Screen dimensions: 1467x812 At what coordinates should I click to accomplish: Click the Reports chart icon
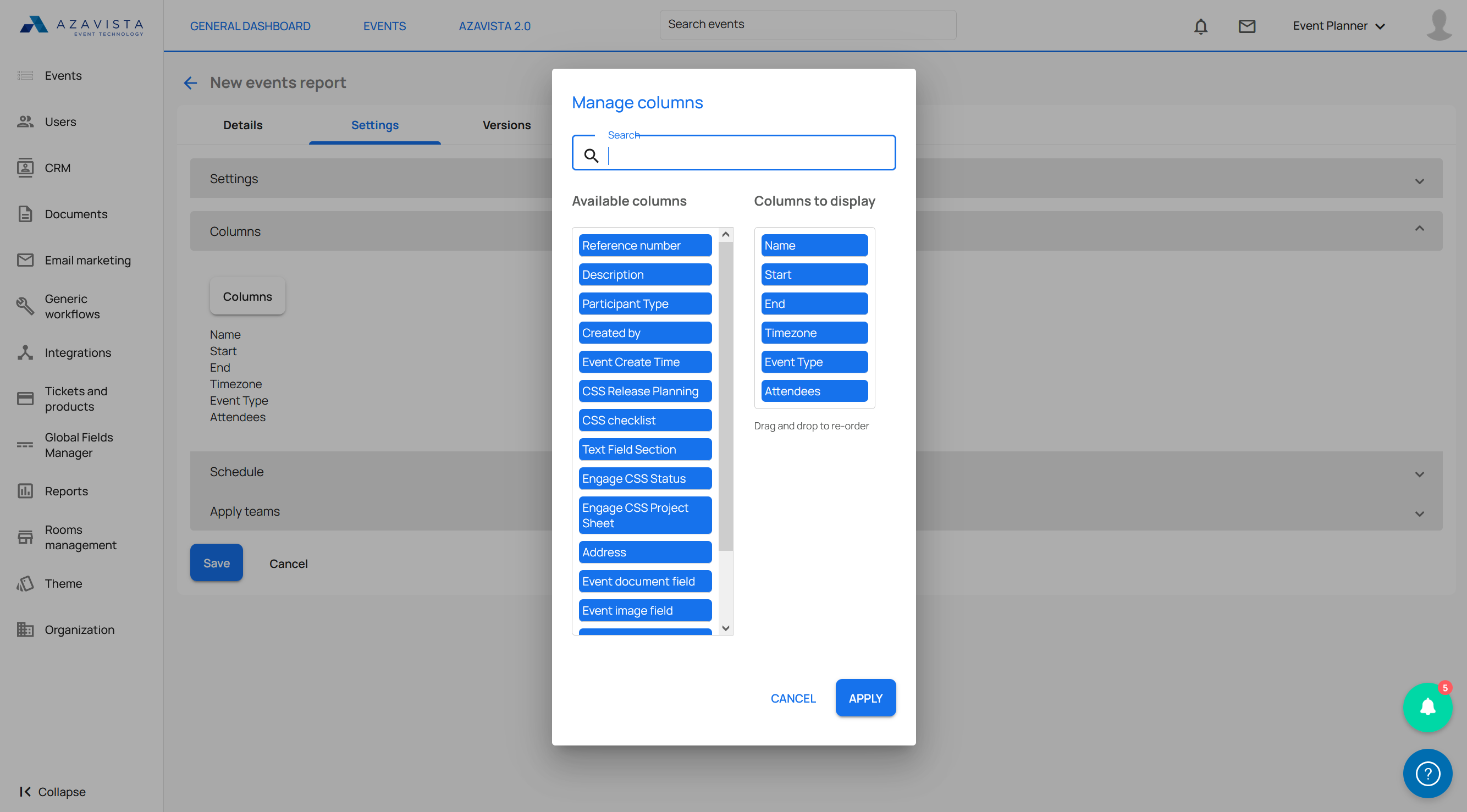point(25,490)
